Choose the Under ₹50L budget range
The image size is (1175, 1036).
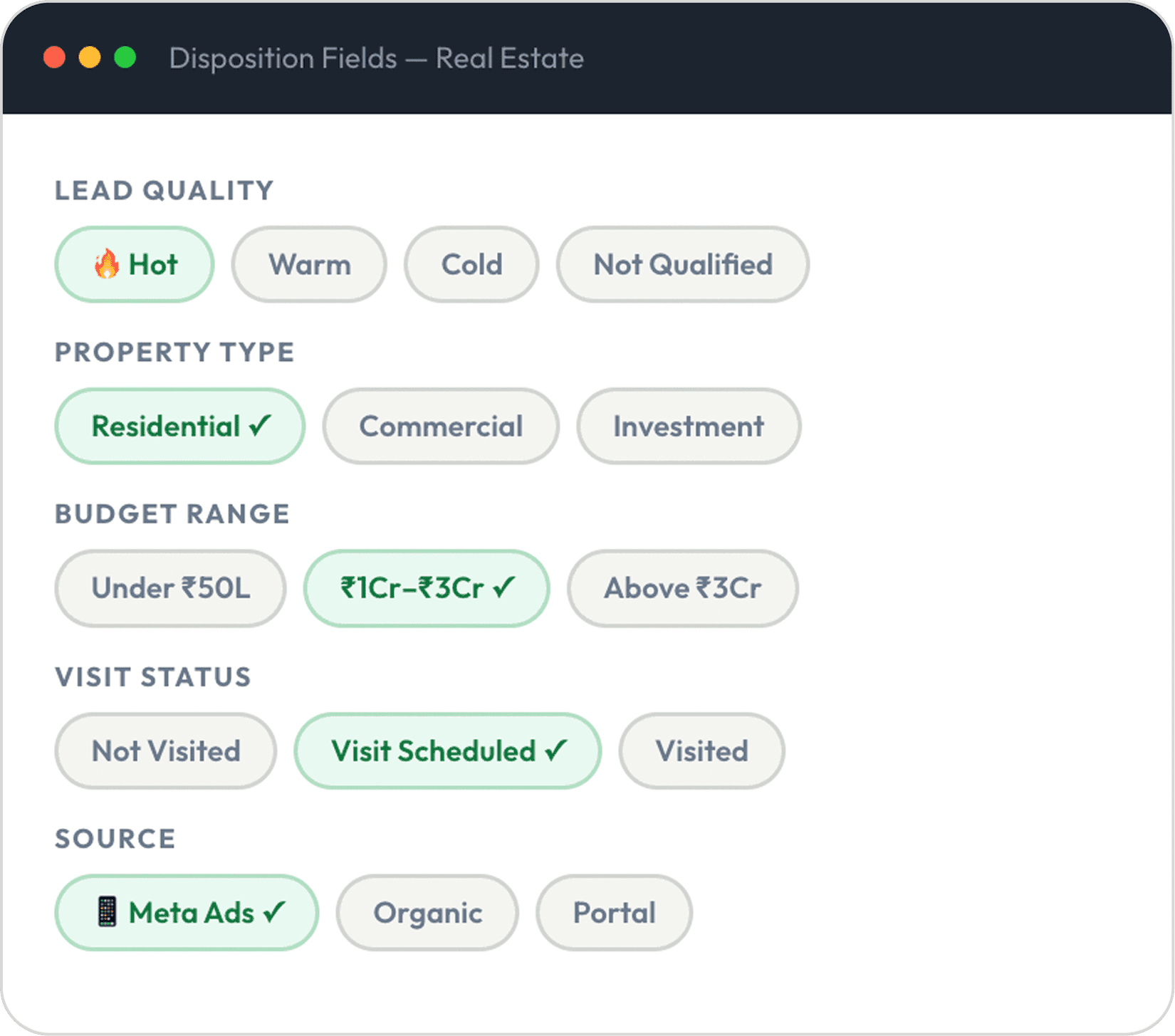click(170, 588)
